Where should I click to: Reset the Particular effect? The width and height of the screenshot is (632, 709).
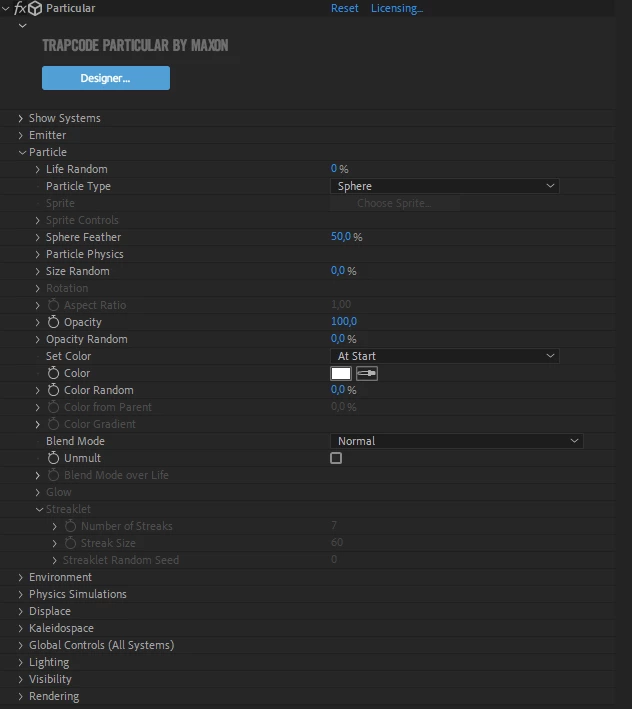pos(344,8)
